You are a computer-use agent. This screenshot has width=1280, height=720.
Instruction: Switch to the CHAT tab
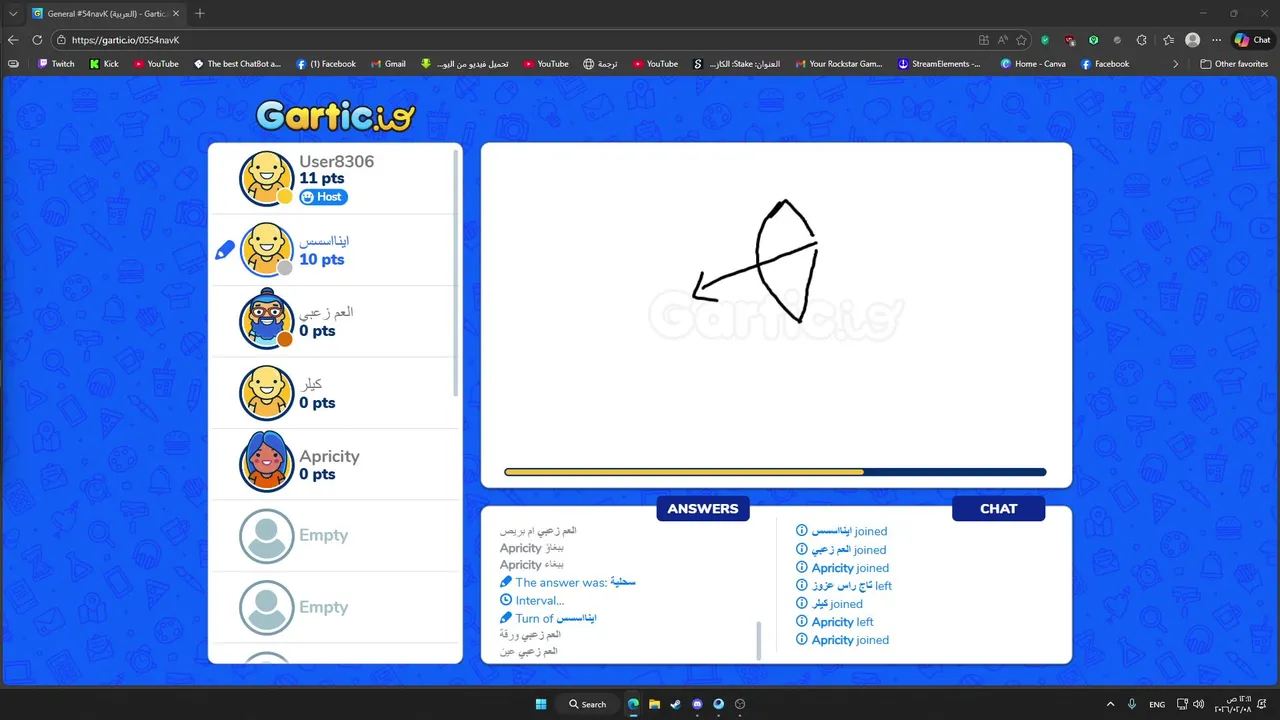click(x=998, y=509)
